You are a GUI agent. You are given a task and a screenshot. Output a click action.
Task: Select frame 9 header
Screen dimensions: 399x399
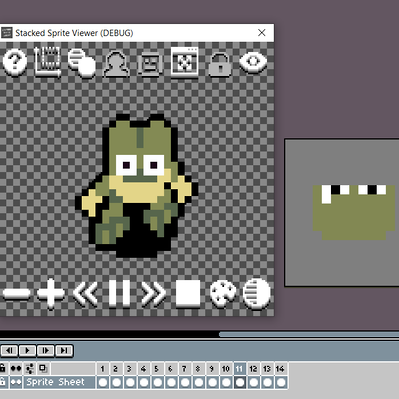pos(212,369)
